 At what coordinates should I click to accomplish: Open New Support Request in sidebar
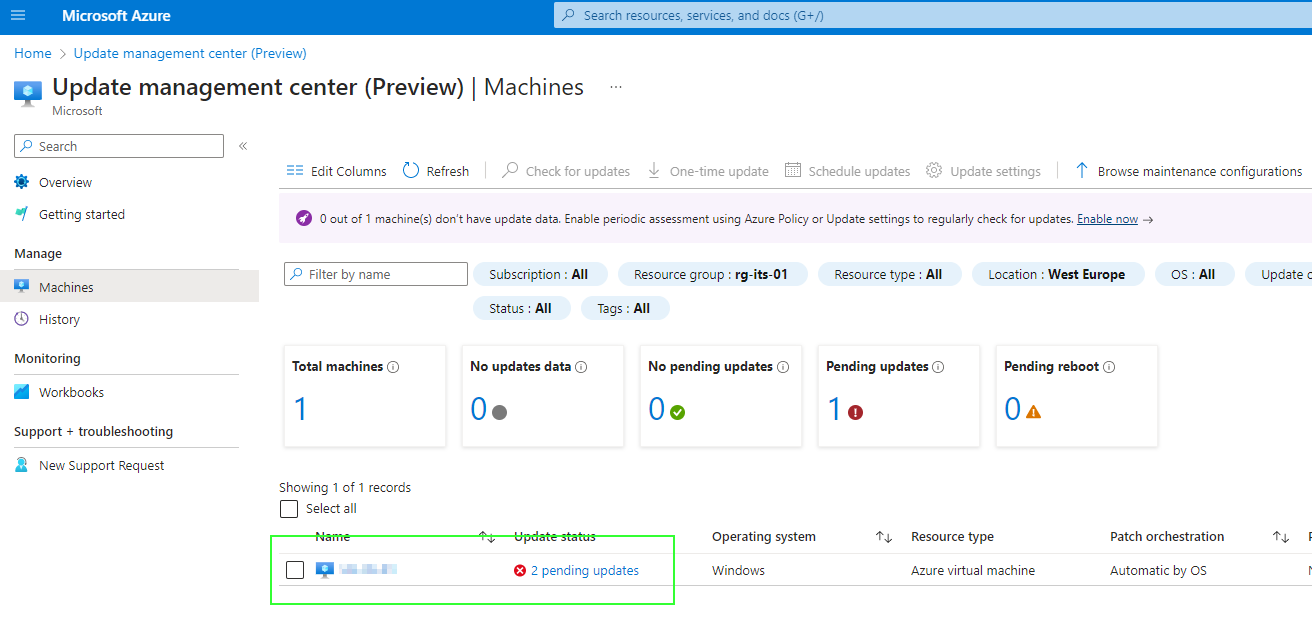102,465
